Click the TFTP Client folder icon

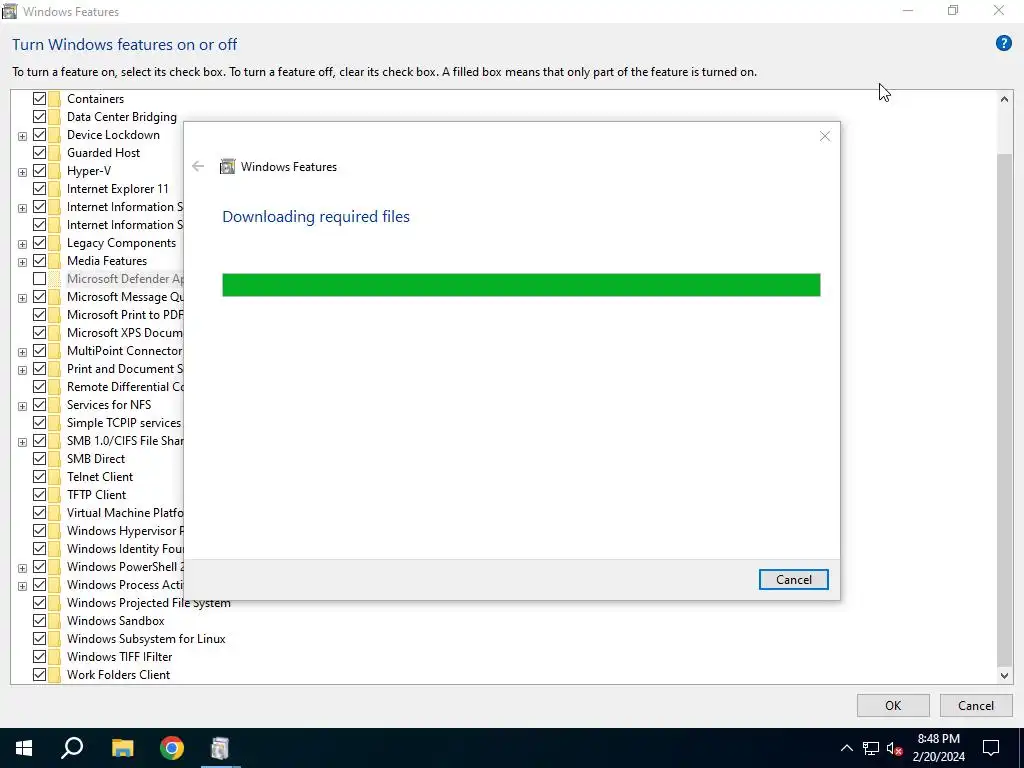54,495
